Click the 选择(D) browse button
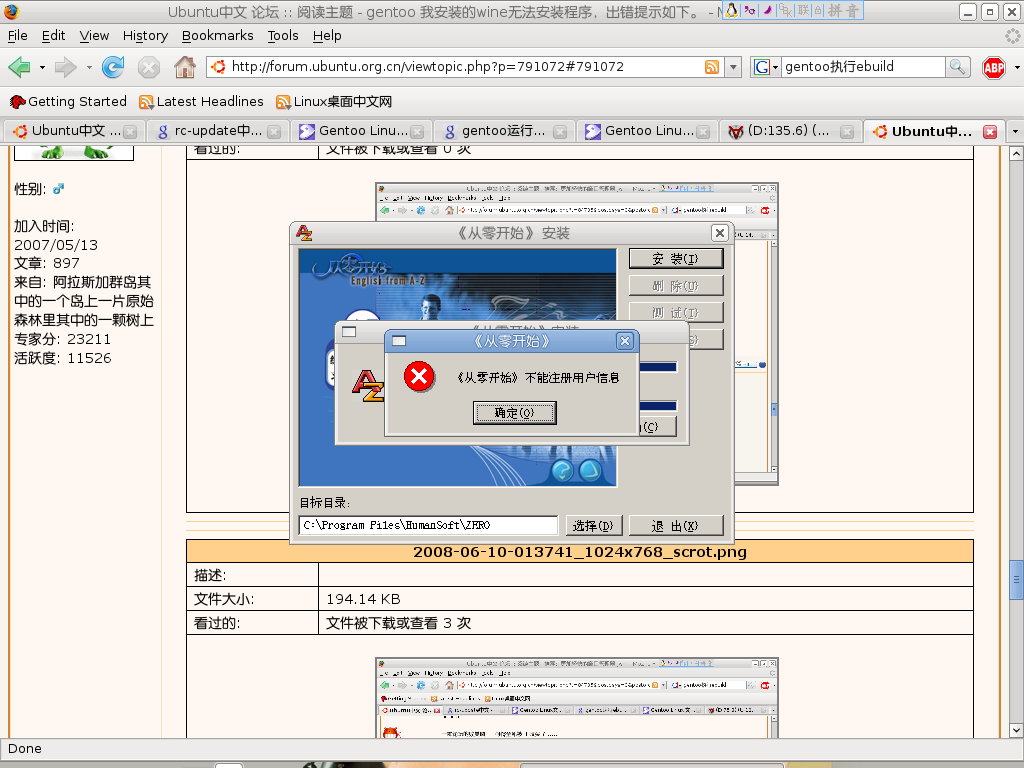This screenshot has width=1024, height=768. [593, 526]
